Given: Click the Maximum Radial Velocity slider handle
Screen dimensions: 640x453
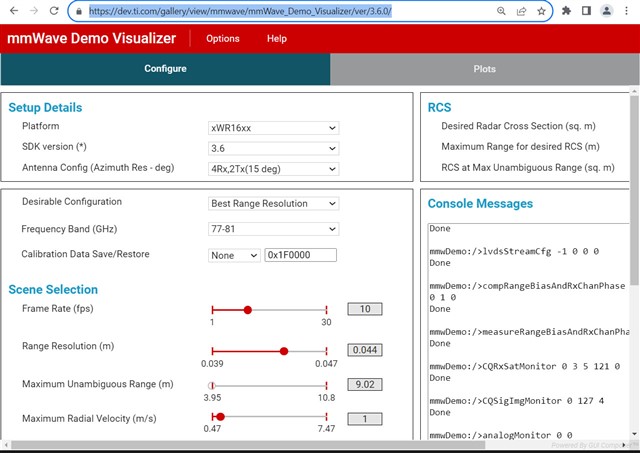Looking at the screenshot, I should pyautogui.click(x=220, y=417).
